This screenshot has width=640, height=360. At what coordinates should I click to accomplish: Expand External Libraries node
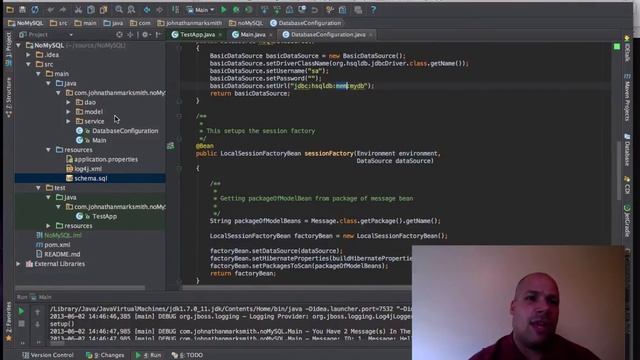point(18,264)
